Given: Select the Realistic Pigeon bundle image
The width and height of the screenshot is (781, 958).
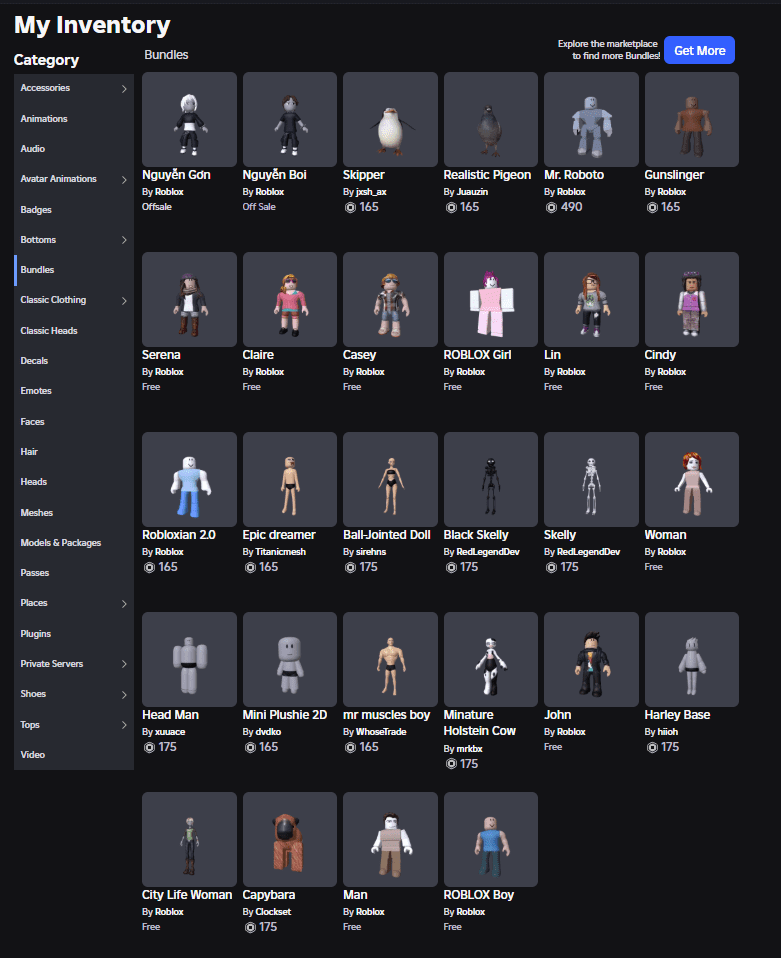Looking at the screenshot, I should 490,119.
